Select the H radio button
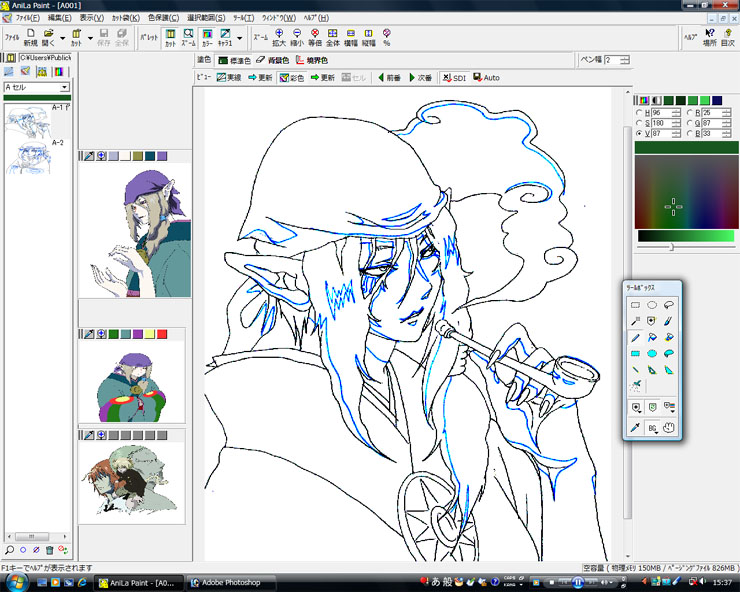The width and height of the screenshot is (740, 592). coord(639,112)
